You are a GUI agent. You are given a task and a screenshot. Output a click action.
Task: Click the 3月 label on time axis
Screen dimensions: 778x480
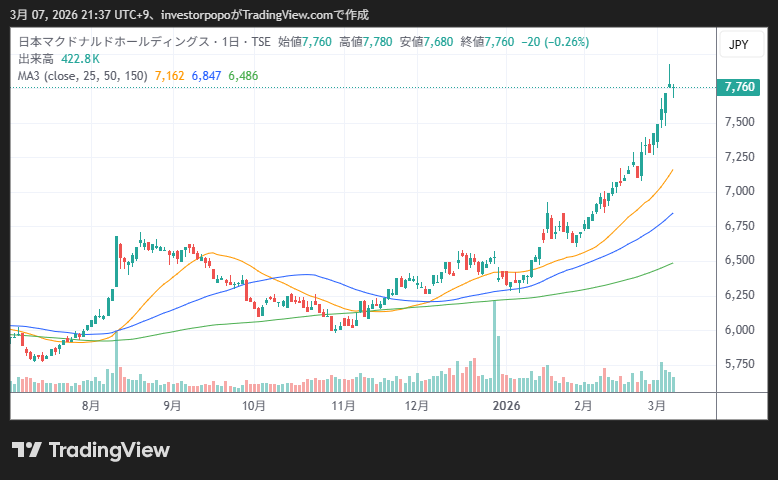[656, 406]
